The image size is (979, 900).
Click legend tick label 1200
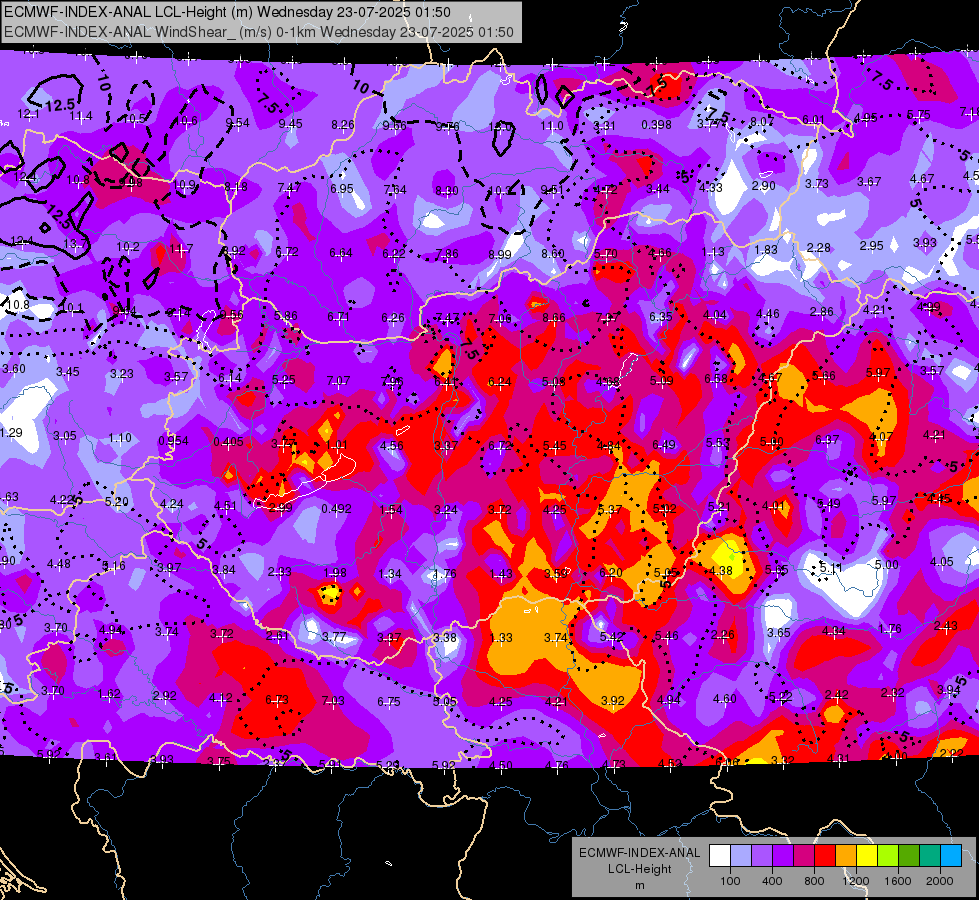pyautogui.click(x=855, y=881)
